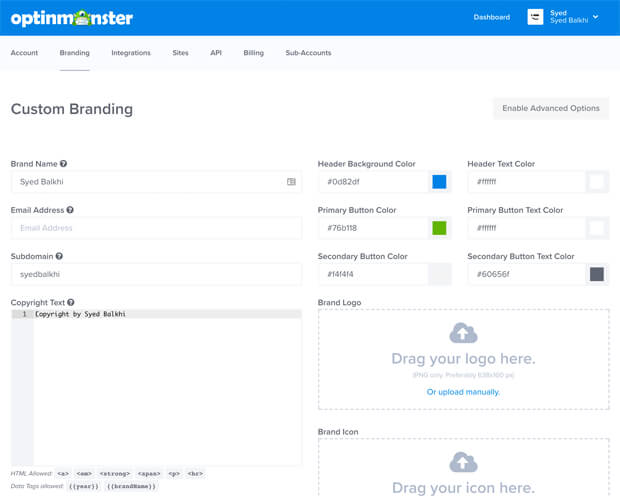Click the <em> allowed HTML tag
Screen dimensions: 620x496
pyautogui.click(x=84, y=473)
